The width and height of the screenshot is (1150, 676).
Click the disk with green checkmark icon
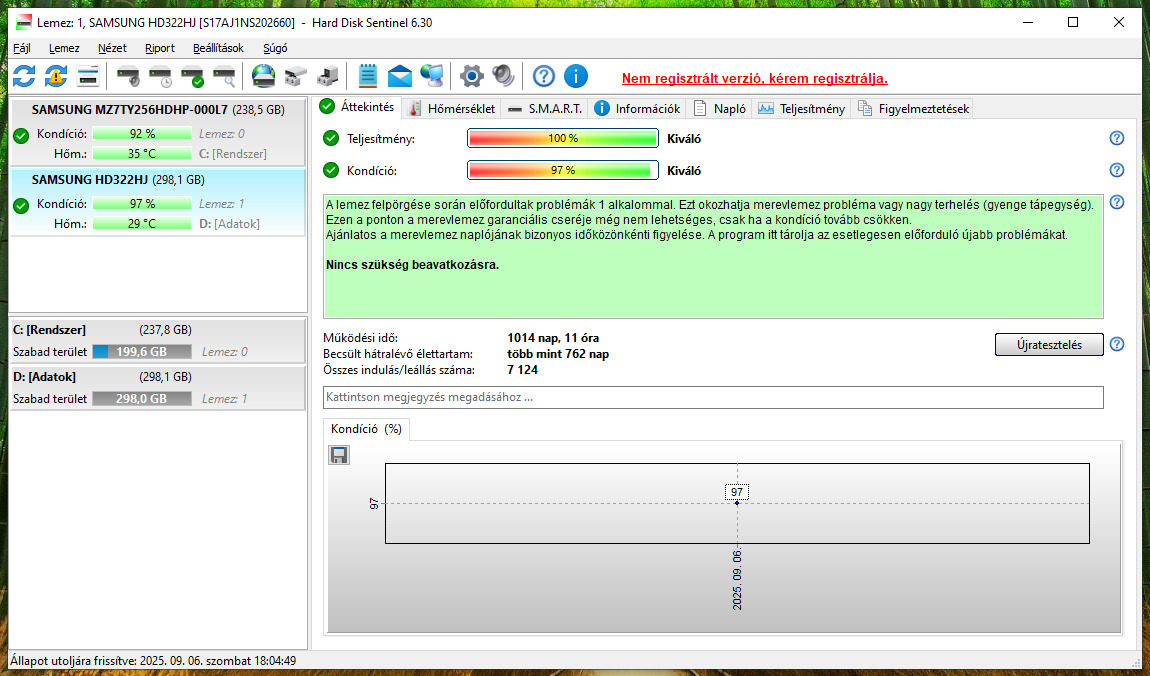click(x=192, y=76)
